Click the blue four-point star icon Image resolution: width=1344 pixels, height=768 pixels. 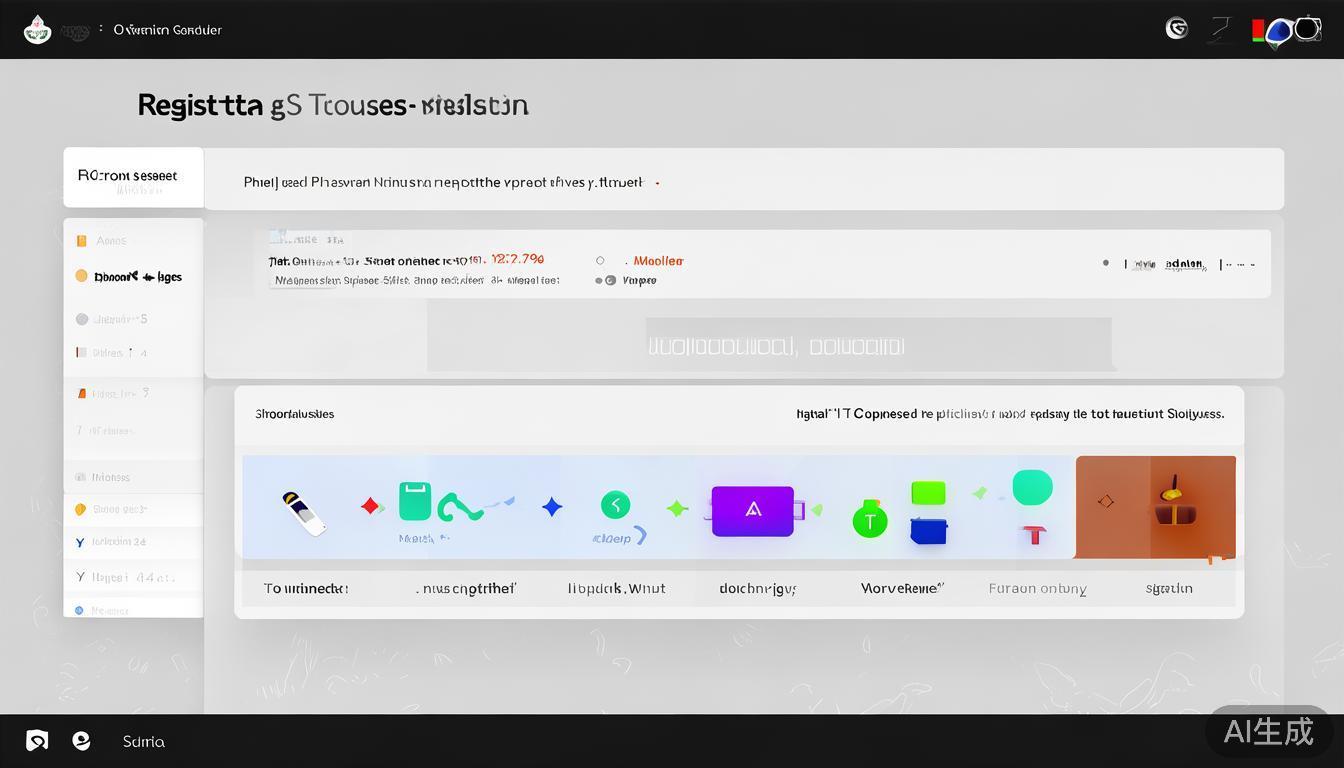point(552,507)
